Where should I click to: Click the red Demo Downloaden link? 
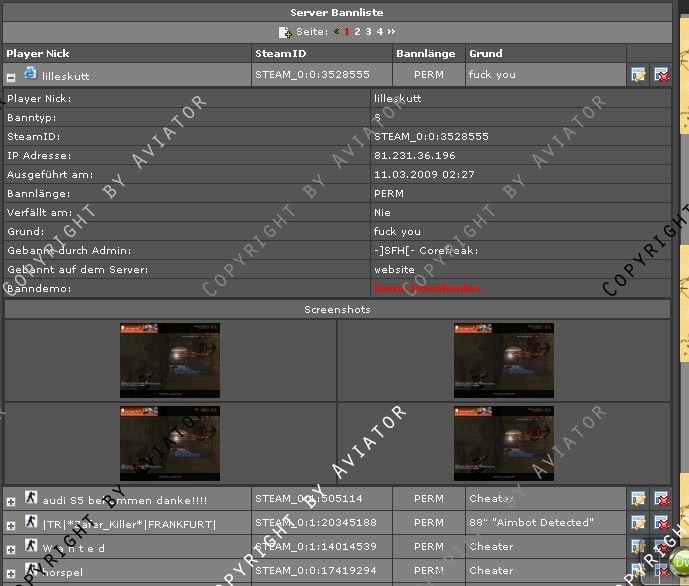427,289
